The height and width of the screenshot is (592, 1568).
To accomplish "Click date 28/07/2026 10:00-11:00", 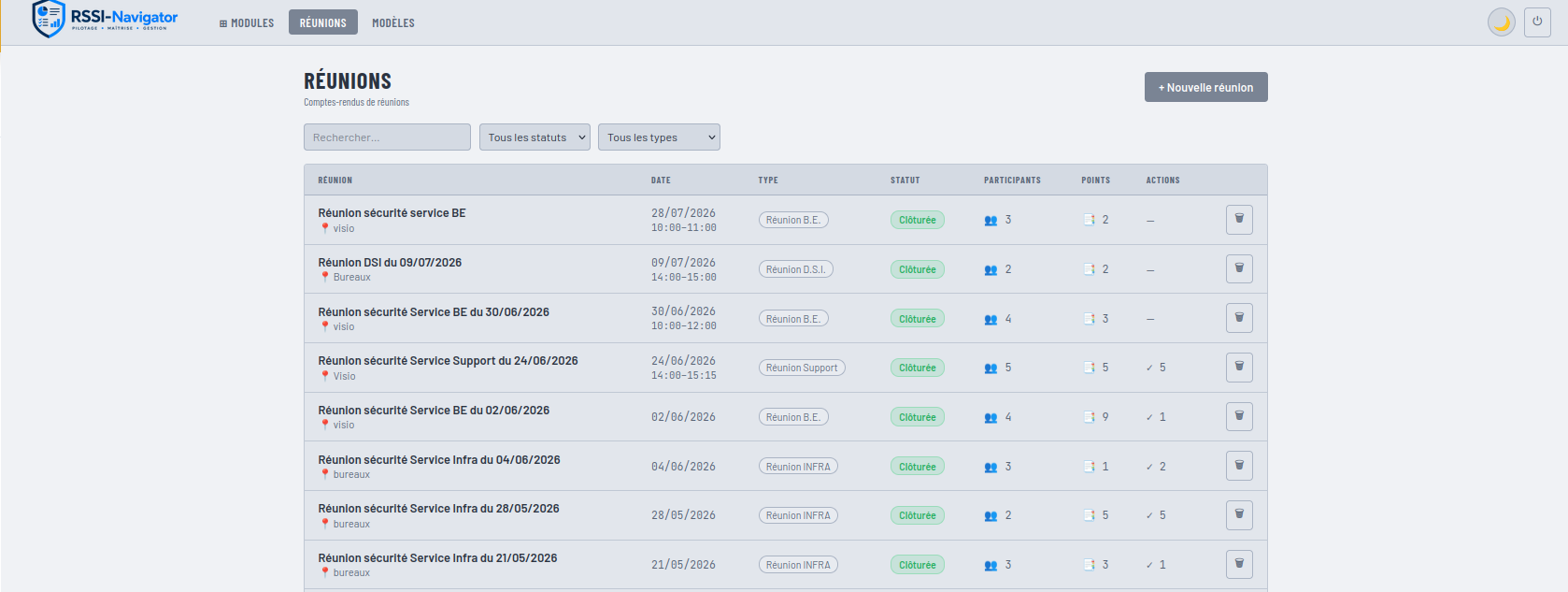I will (684, 220).
